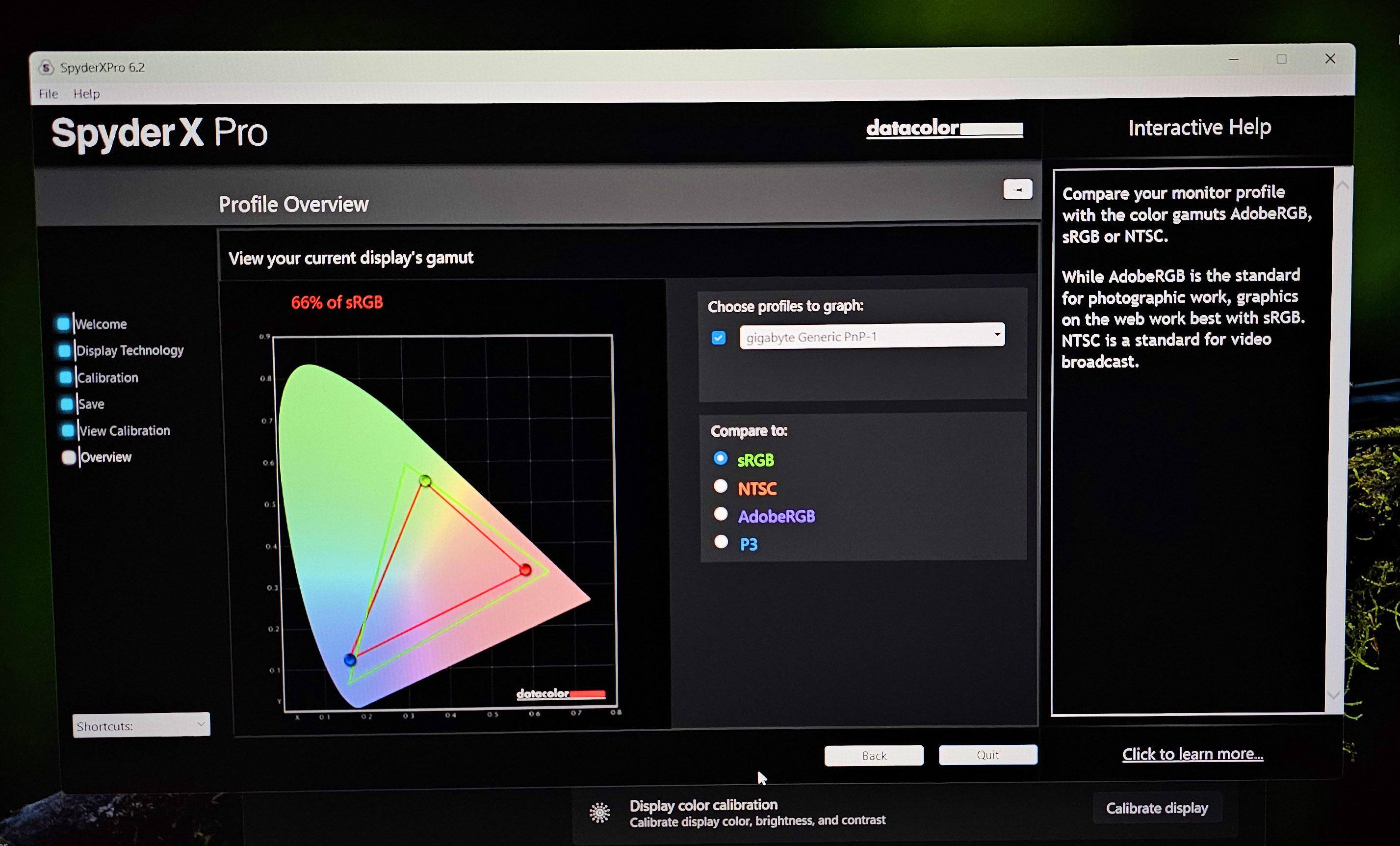The height and width of the screenshot is (846, 1400).
Task: Open the gigabyte Generic PnP-1 profile dropdown
Action: tap(872, 336)
